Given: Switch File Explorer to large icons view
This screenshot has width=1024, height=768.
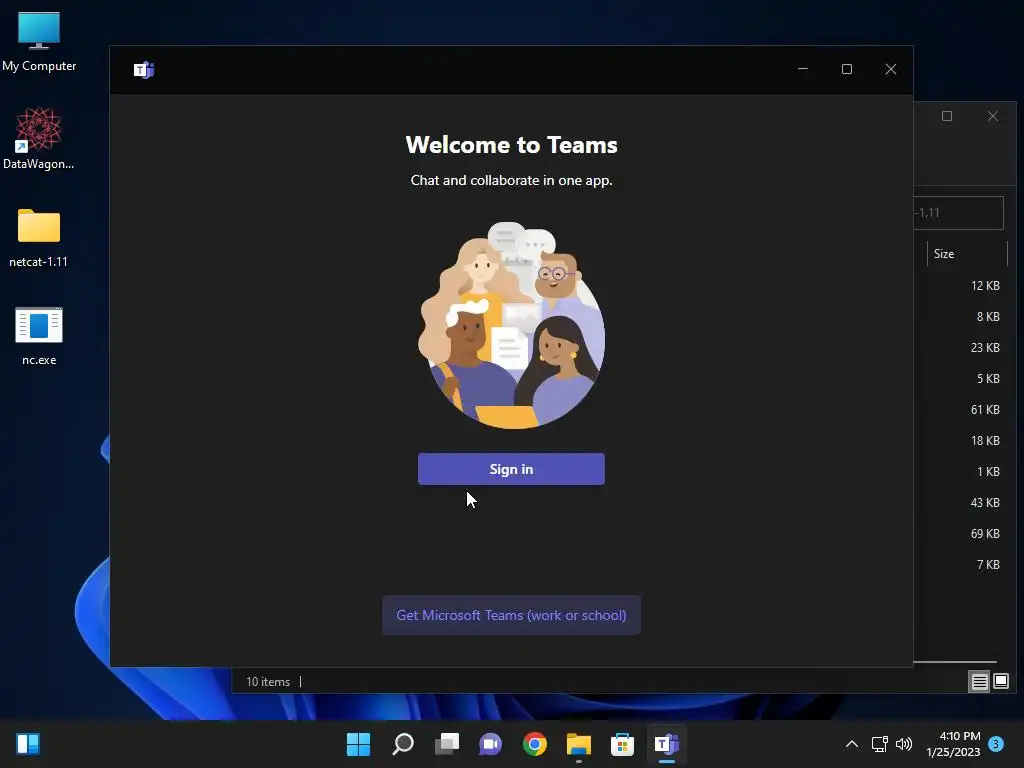Looking at the screenshot, I should click(1001, 682).
